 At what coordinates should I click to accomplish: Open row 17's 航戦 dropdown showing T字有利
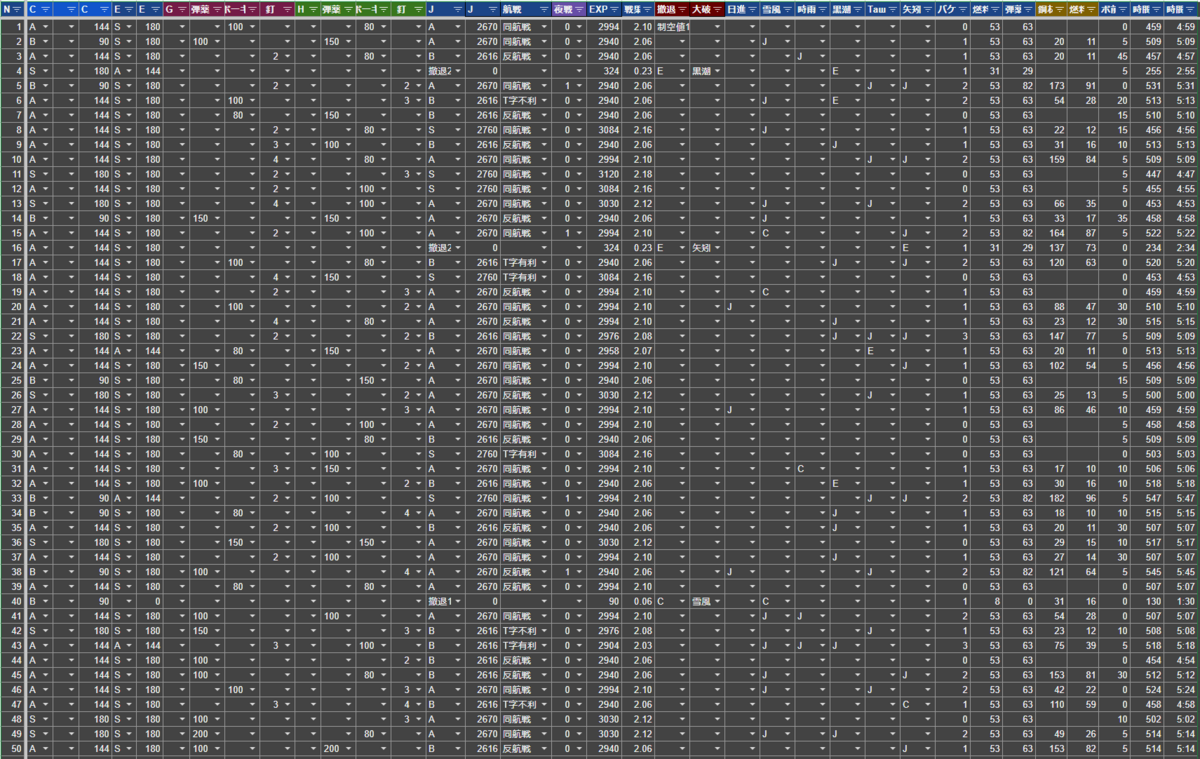[543, 262]
